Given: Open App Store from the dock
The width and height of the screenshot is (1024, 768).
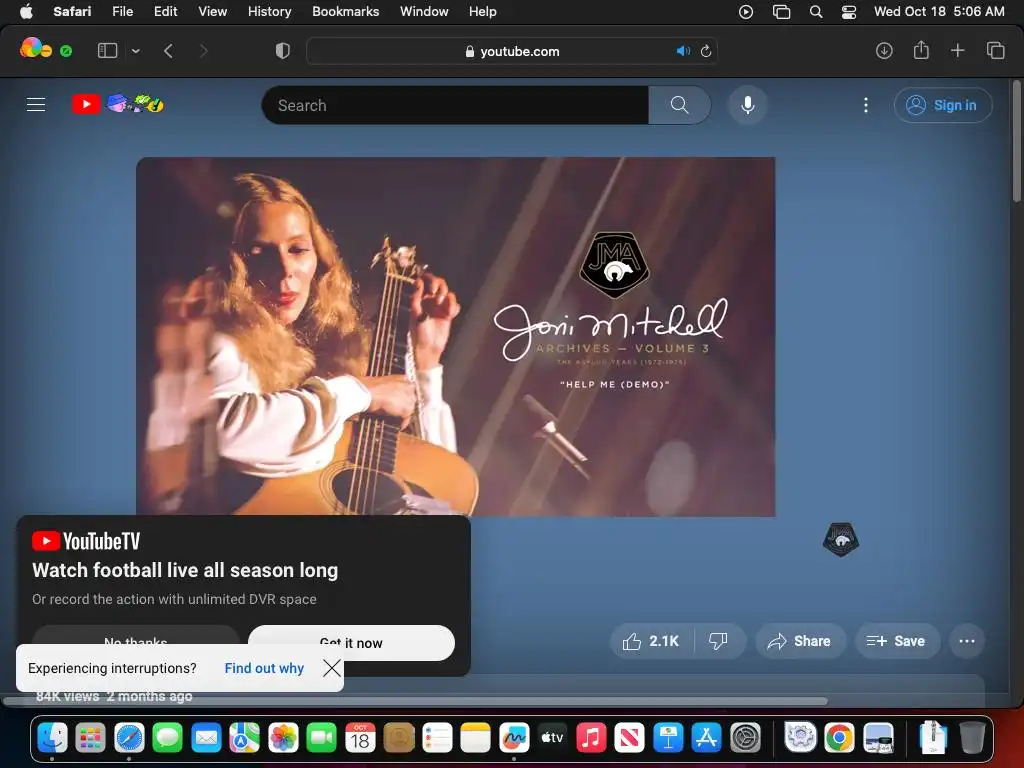Looking at the screenshot, I should click(707, 738).
